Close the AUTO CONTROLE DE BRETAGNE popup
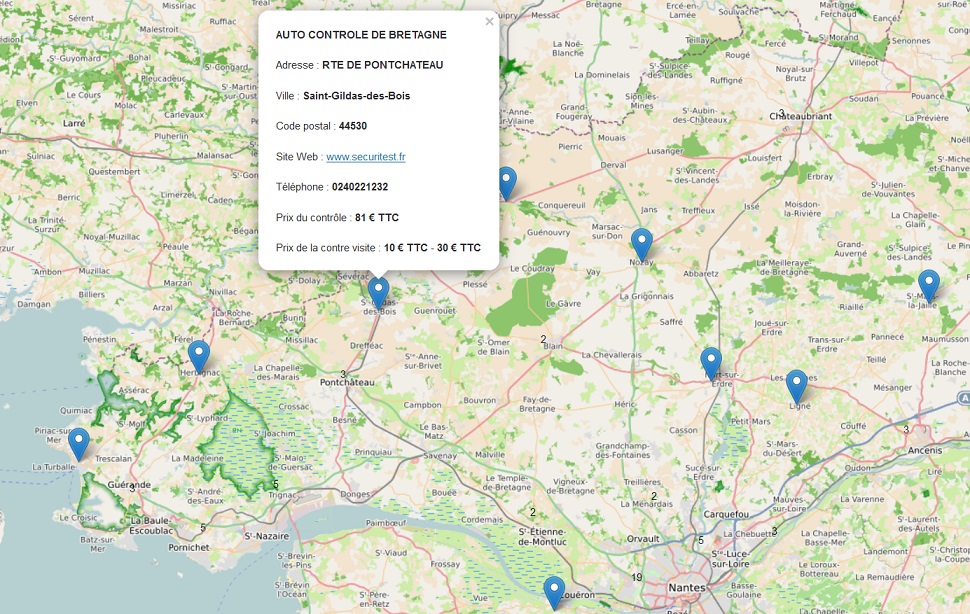The image size is (970, 614). point(489,21)
